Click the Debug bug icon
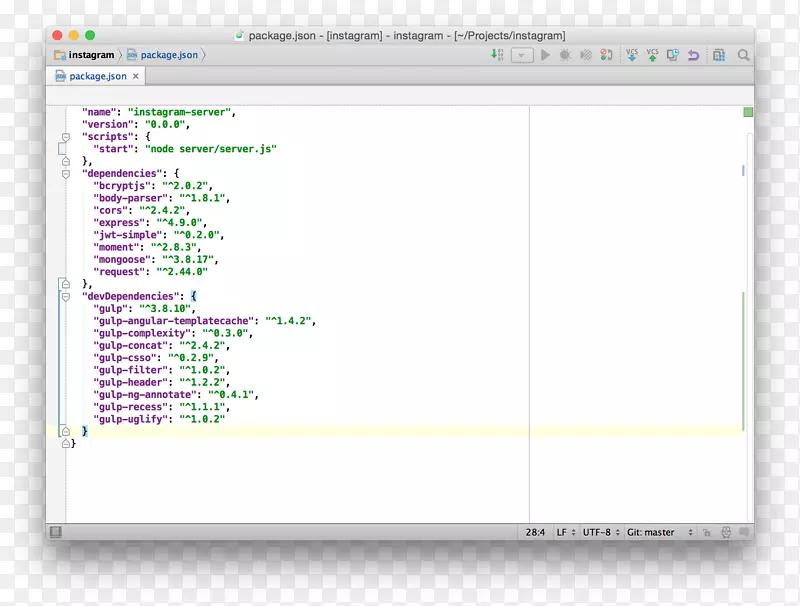Image resolution: width=800 pixels, height=606 pixels. click(565, 56)
